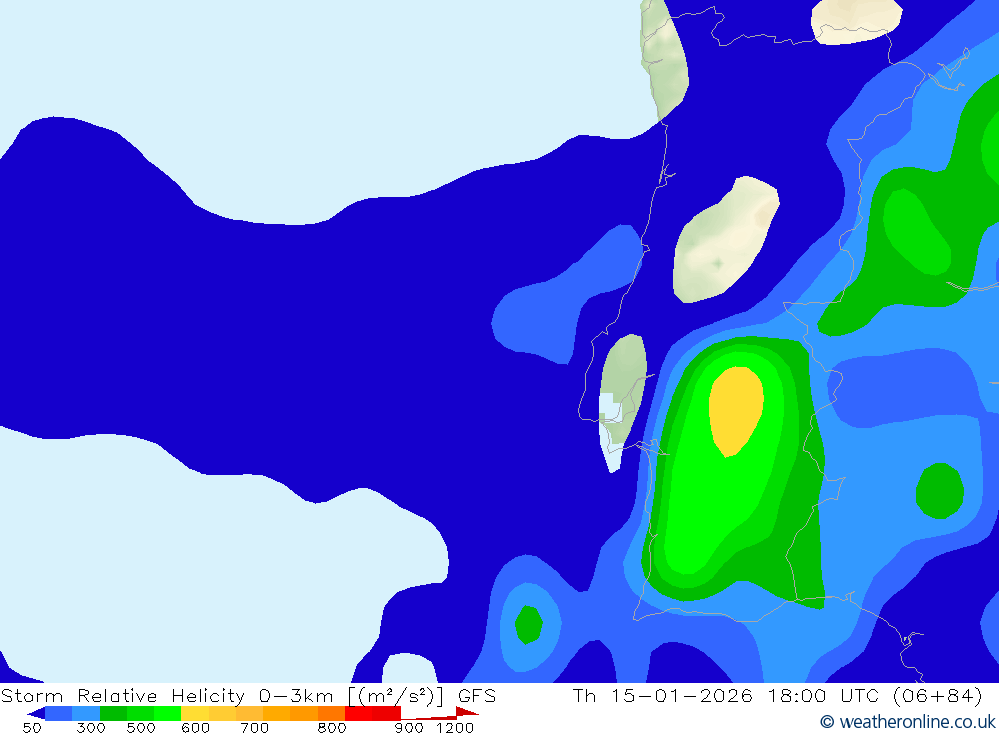This screenshot has height=733, width=1000.
Task: Click the '50' legend value
Action: [x=32, y=728]
